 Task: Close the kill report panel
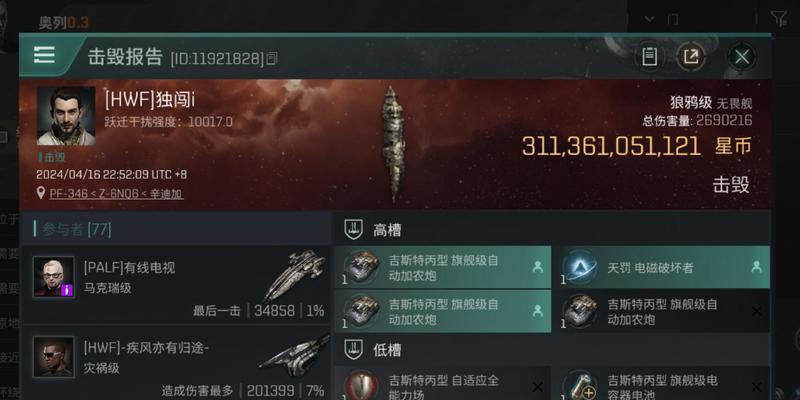742,57
